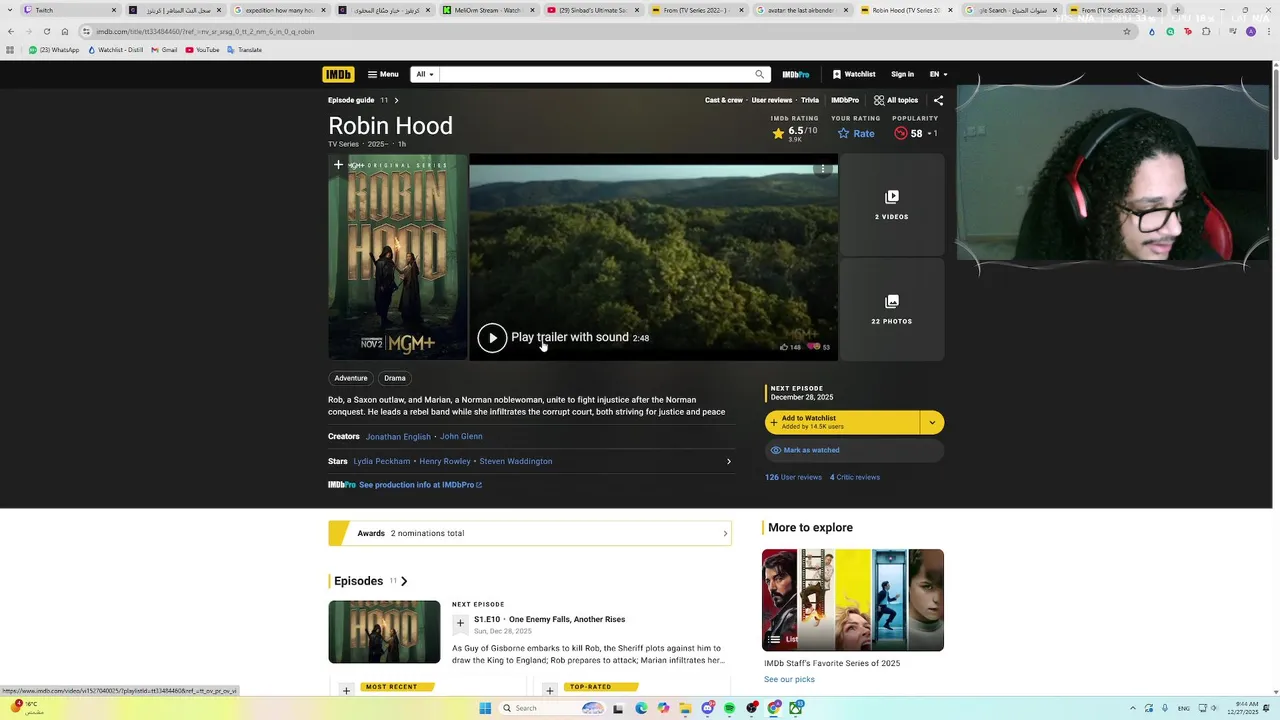Image resolution: width=1280 pixels, height=720 pixels.
Task: Click the plus on Top-Rated episode card
Action: point(549,690)
